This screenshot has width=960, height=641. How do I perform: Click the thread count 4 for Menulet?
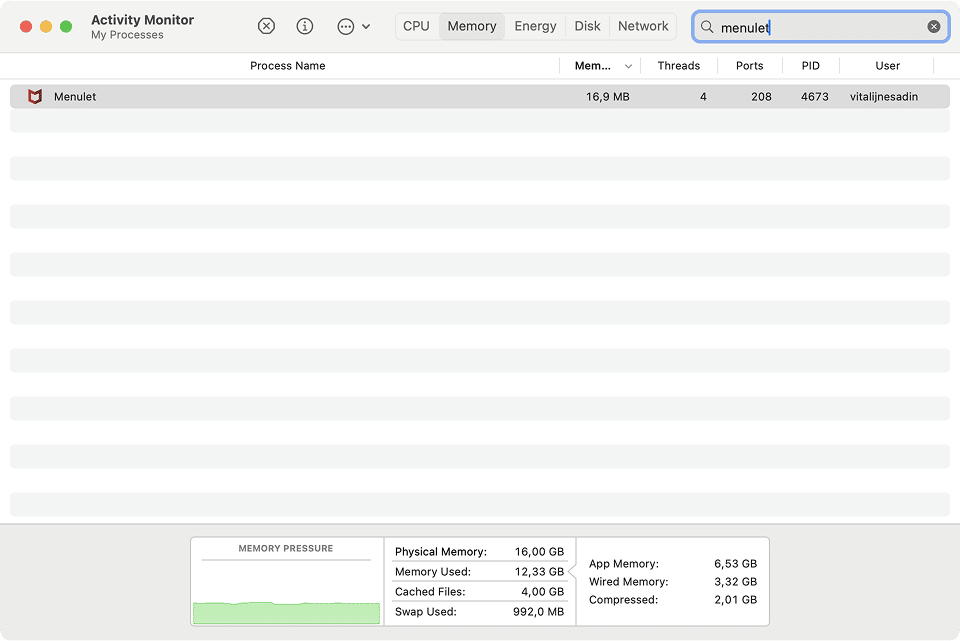tap(703, 97)
